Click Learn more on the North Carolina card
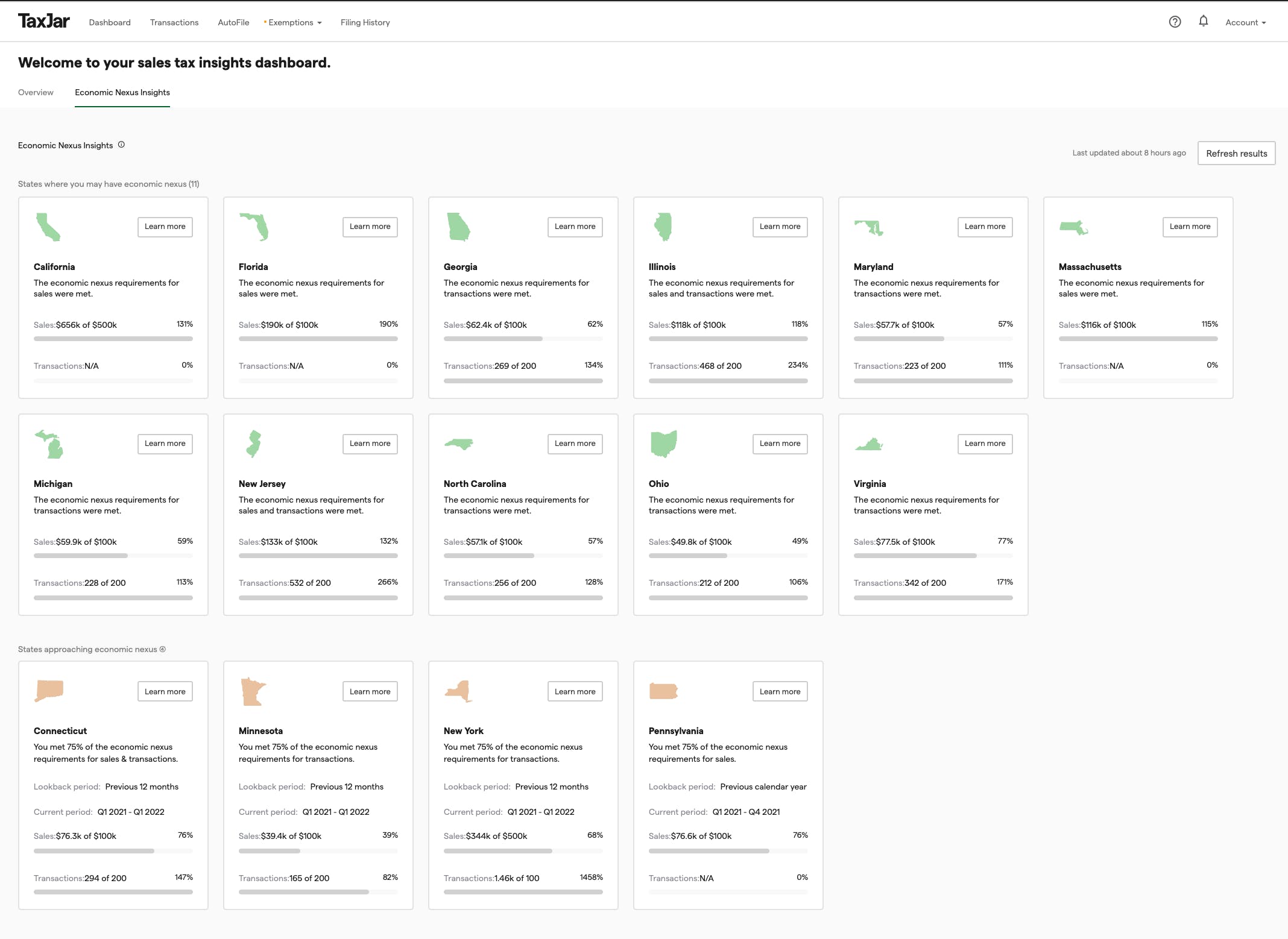Screen dimensions: 1288x939 pos(575,444)
